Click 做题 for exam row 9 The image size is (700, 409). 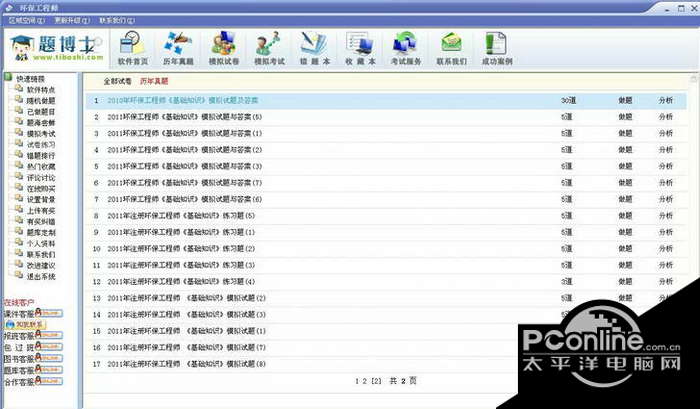(625, 232)
